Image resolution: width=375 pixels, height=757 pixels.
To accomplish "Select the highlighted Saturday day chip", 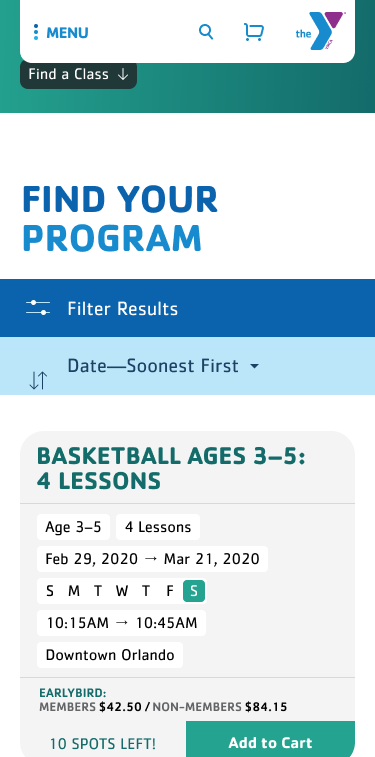I will (x=194, y=591).
